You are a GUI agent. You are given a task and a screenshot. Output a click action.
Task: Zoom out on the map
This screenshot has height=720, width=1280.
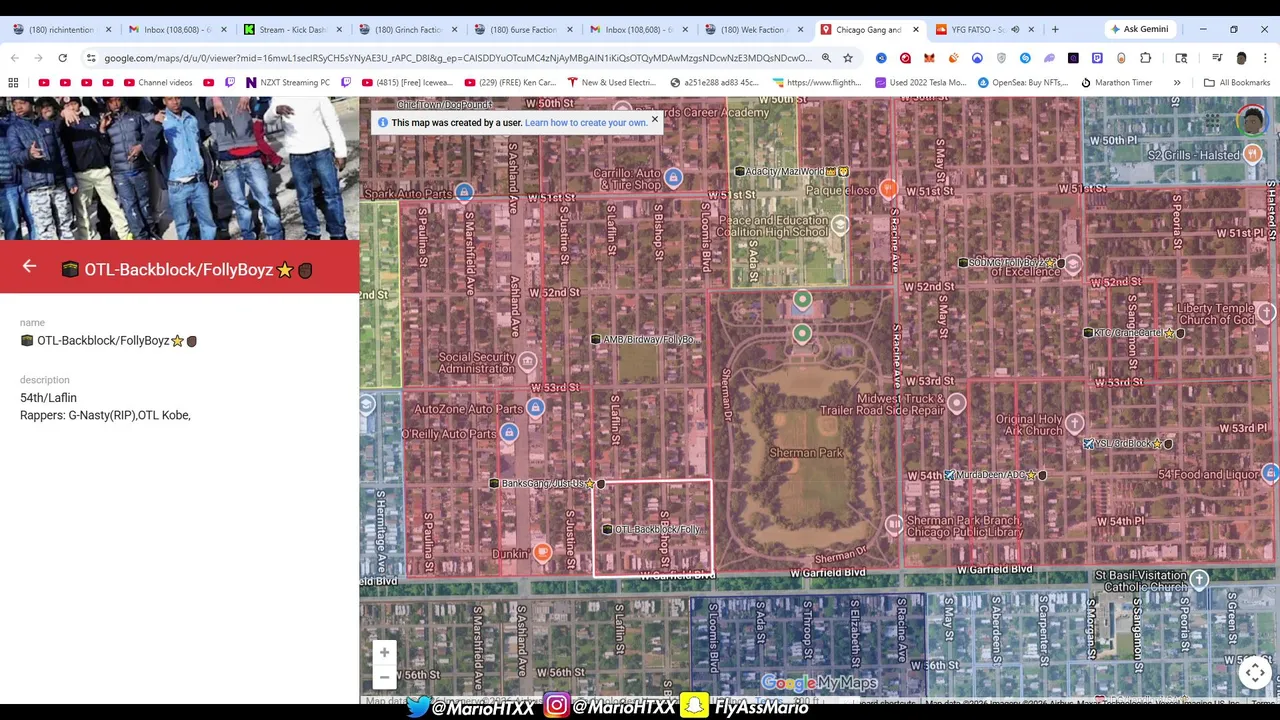point(384,677)
